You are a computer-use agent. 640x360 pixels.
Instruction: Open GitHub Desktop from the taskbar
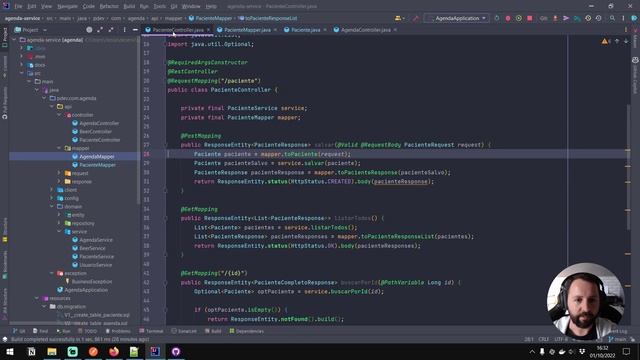click(x=176, y=351)
